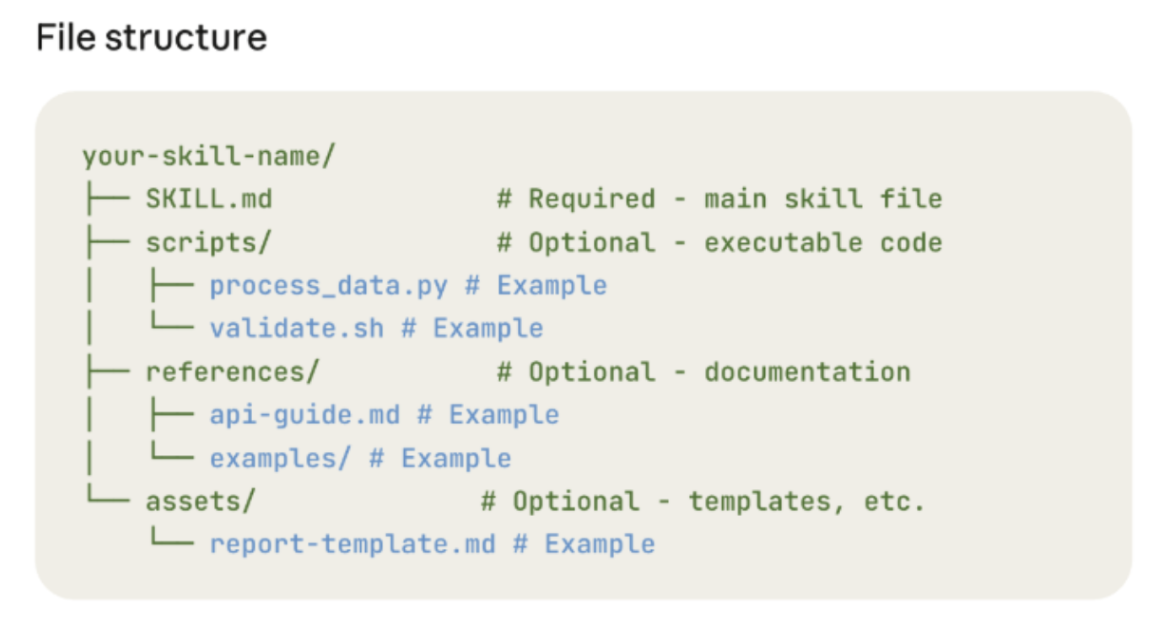Click the File structure heading
Viewport: 1153px width, 625px height.
coord(151,38)
